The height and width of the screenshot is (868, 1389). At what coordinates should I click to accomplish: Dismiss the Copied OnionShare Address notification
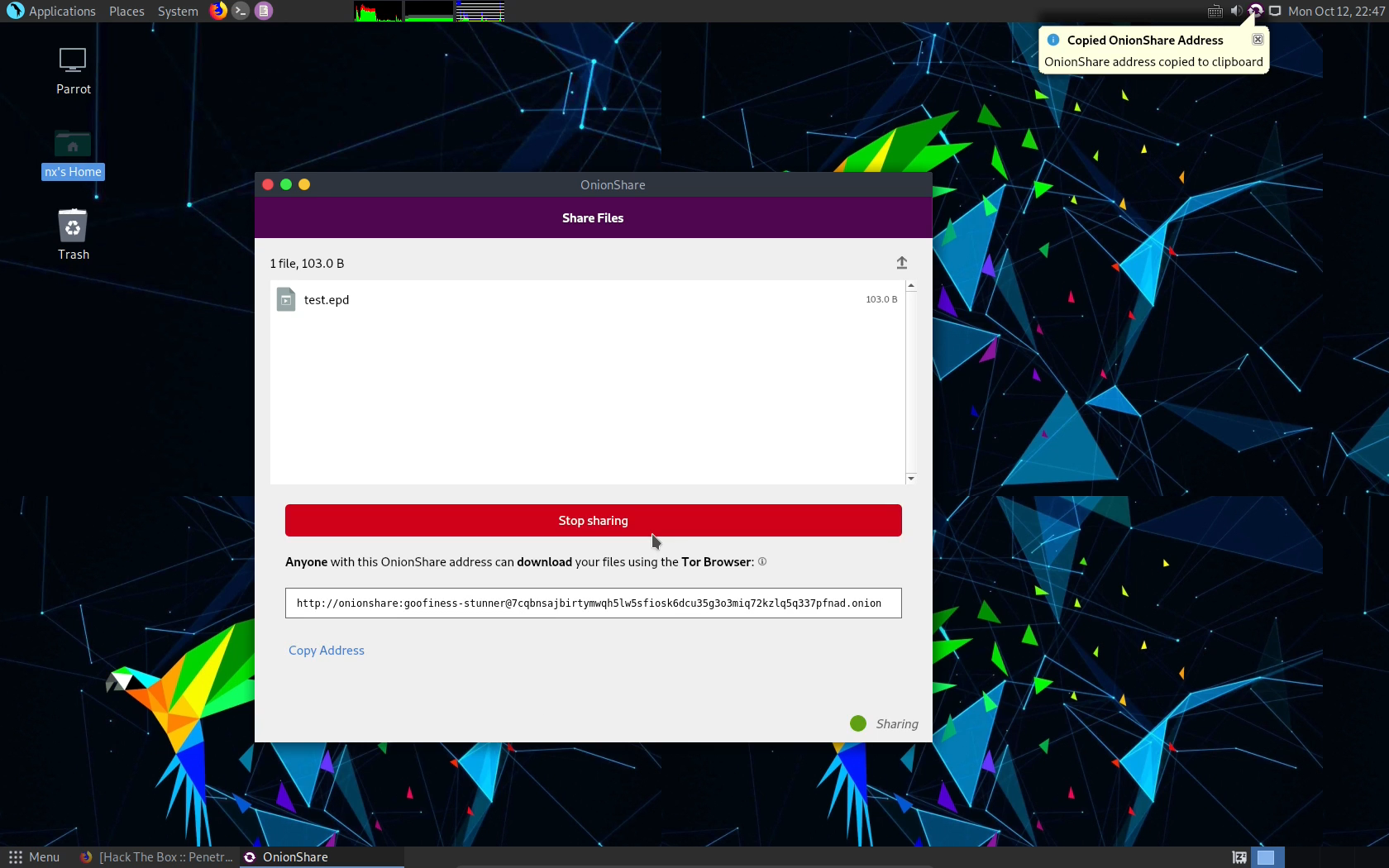click(1258, 40)
